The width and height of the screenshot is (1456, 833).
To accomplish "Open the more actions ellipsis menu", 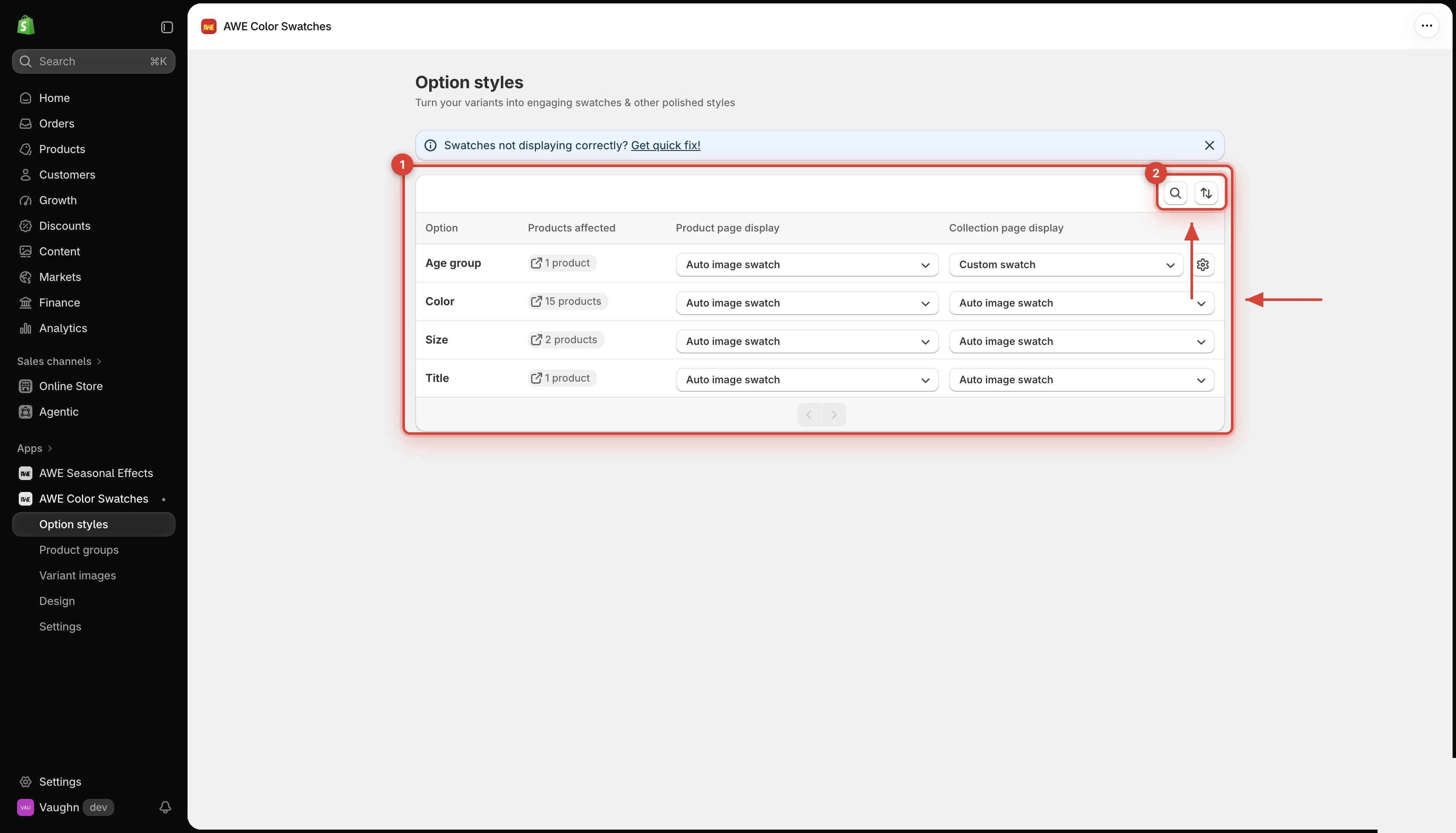I will click(1427, 26).
